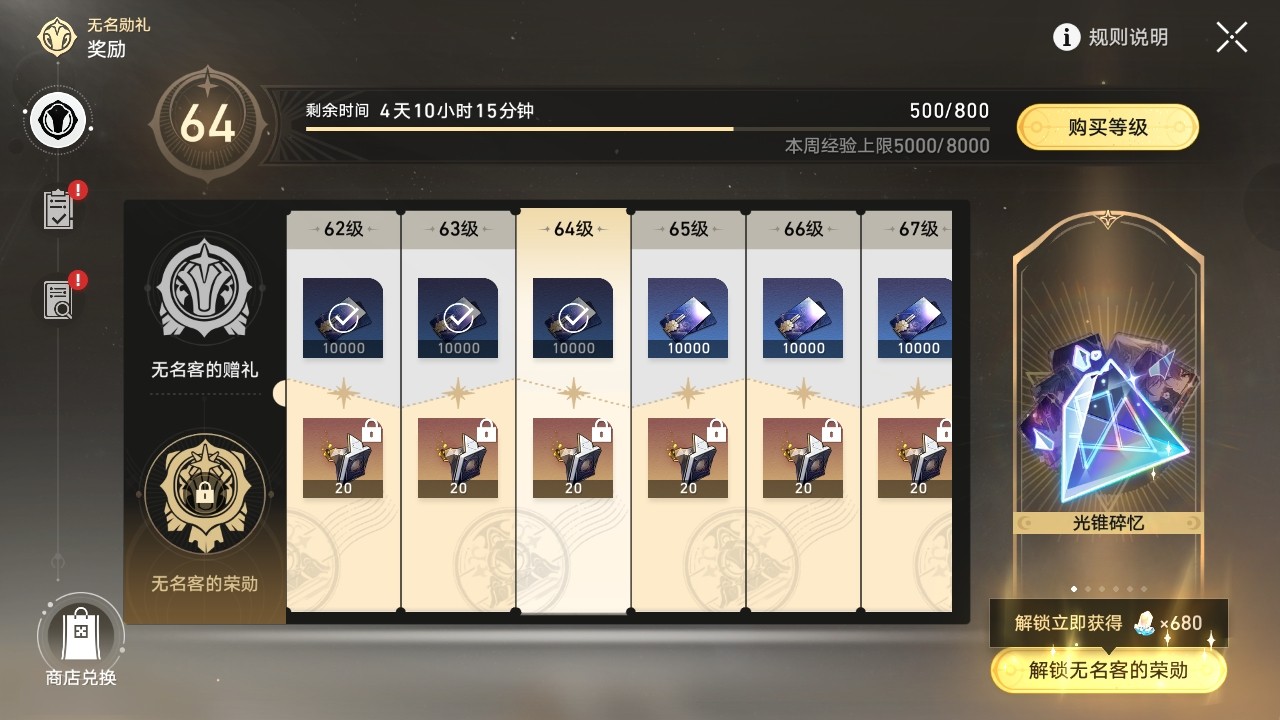This screenshot has height=720, width=1280.
Task: Select the locked 20 book reward at 65级
Action: coord(688,458)
